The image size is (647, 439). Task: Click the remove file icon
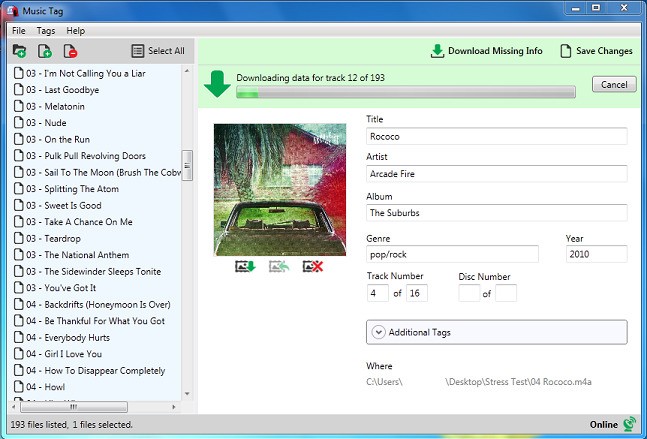tap(71, 51)
